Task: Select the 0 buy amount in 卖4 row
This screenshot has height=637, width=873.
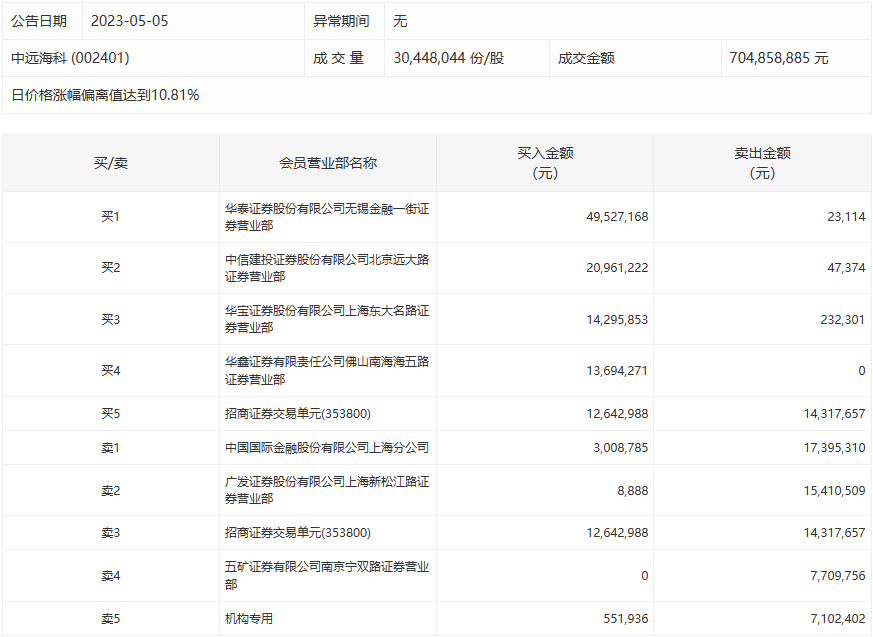Action: (645, 576)
